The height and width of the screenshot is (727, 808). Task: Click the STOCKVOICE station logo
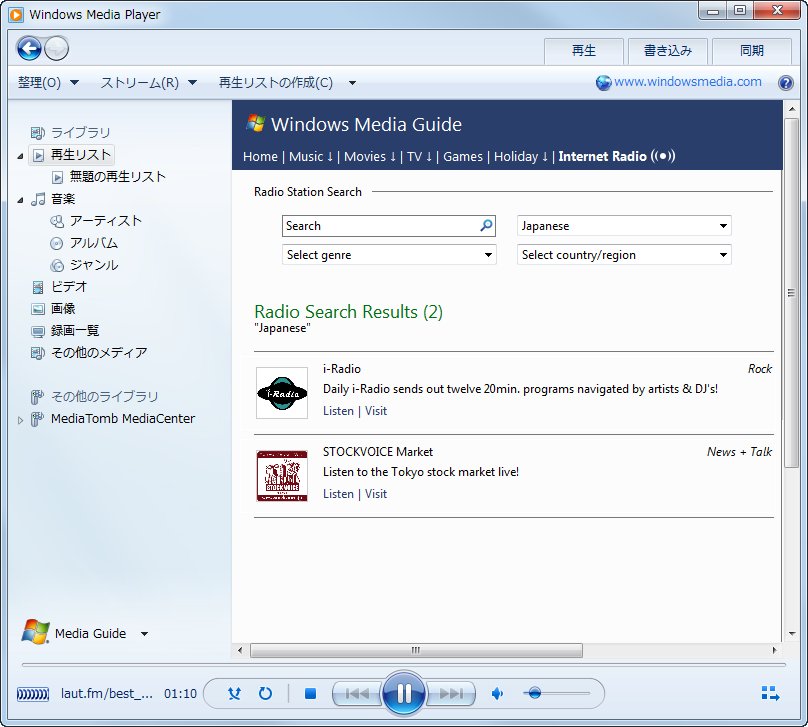tap(282, 476)
